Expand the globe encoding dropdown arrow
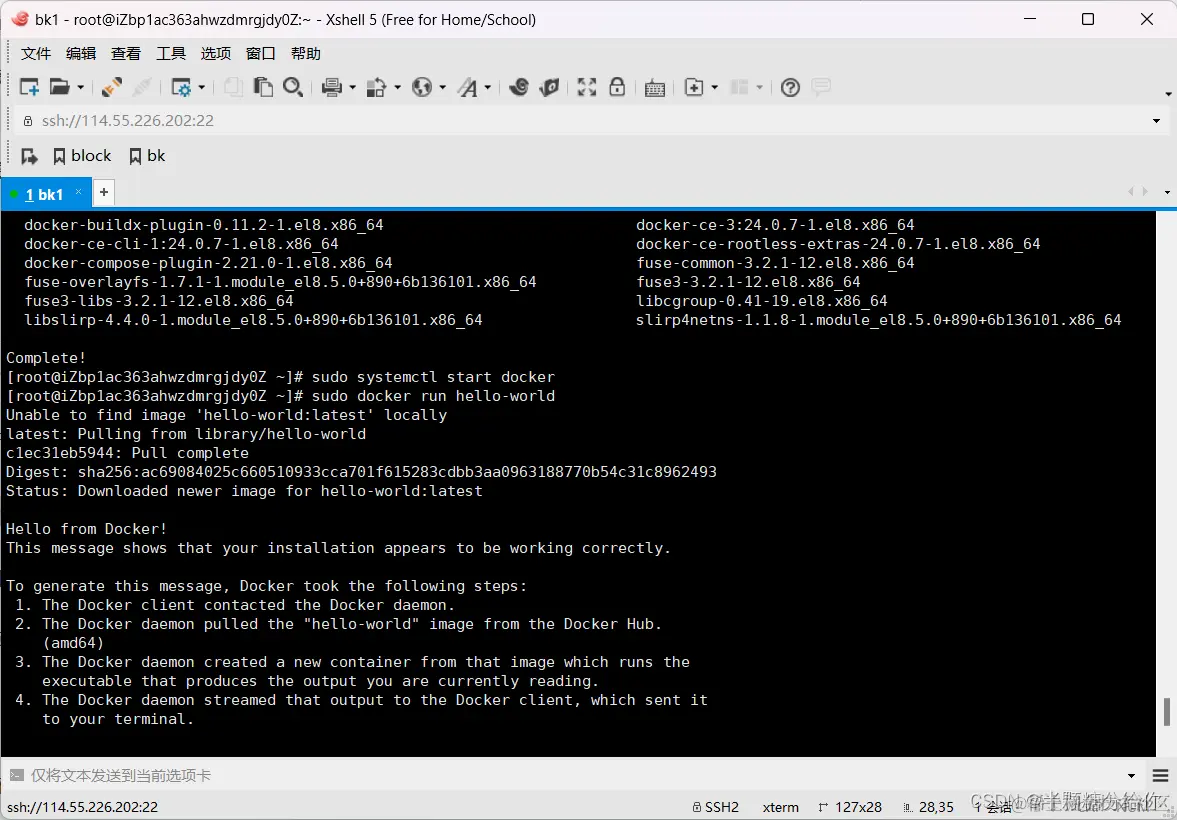 (443, 88)
